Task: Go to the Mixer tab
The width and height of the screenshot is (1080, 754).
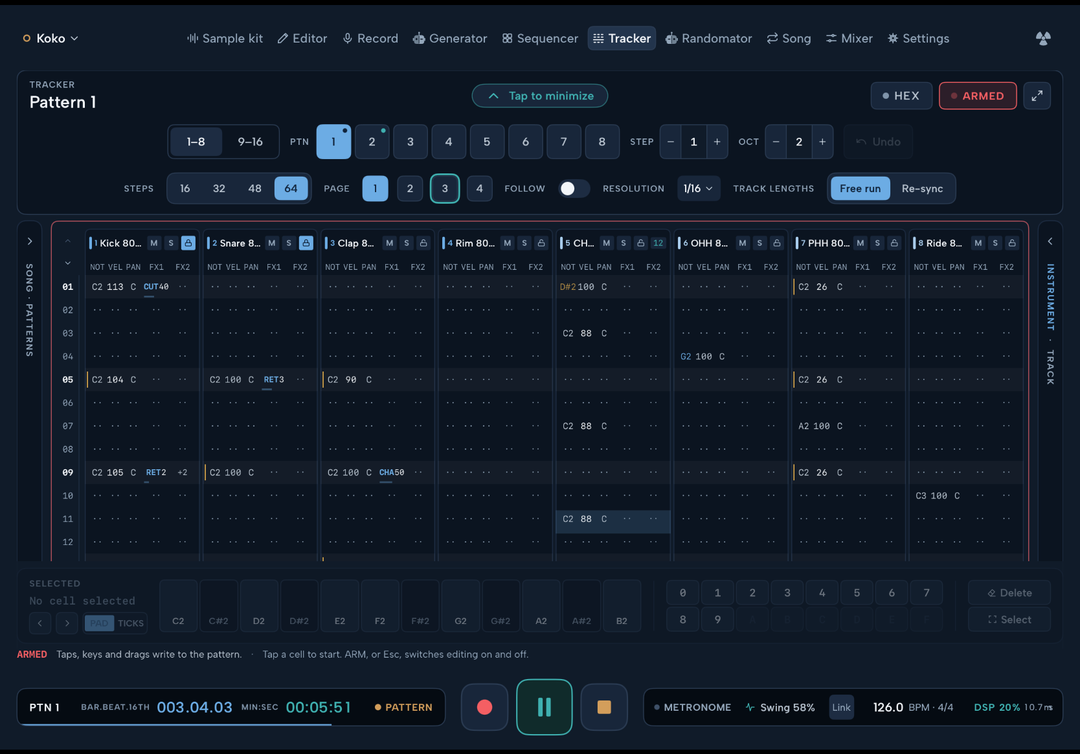Action: [x=849, y=39]
